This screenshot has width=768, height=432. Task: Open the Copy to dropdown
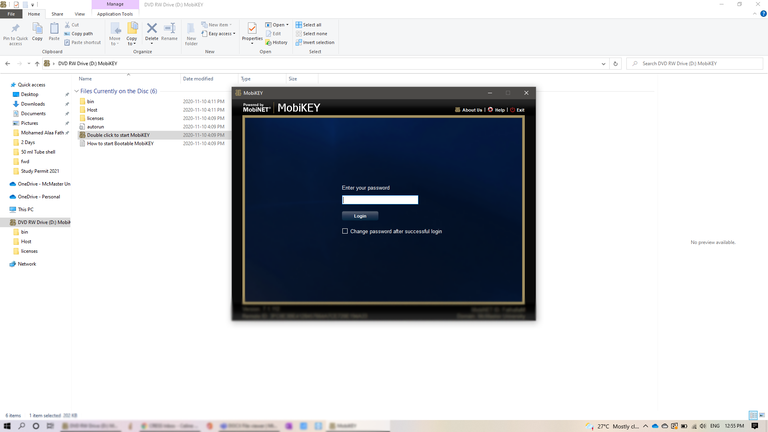(132, 41)
